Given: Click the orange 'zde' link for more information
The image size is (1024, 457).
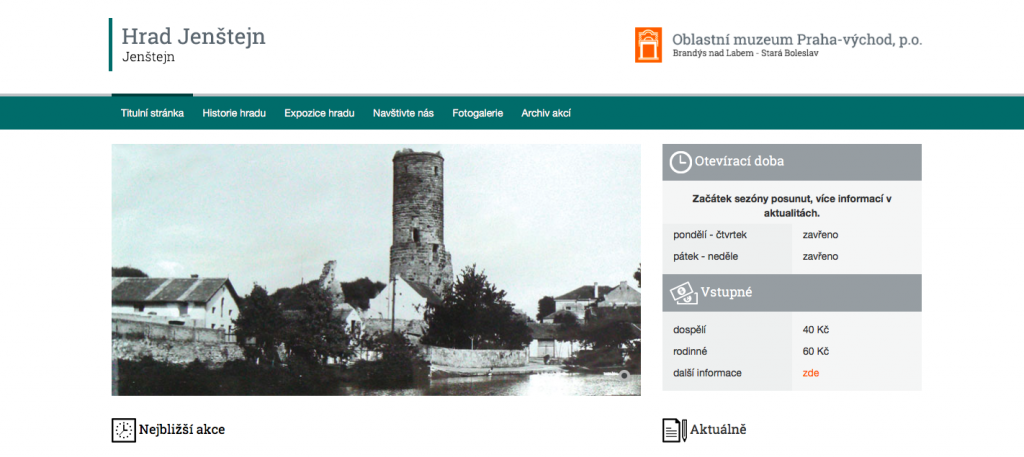Looking at the screenshot, I should tap(810, 373).
